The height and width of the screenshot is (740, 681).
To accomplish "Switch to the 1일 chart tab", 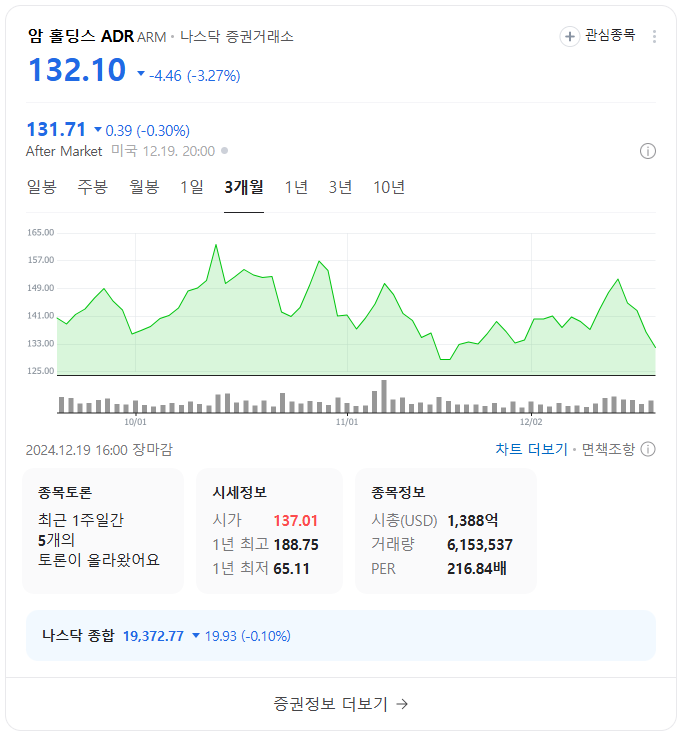I will [192, 187].
